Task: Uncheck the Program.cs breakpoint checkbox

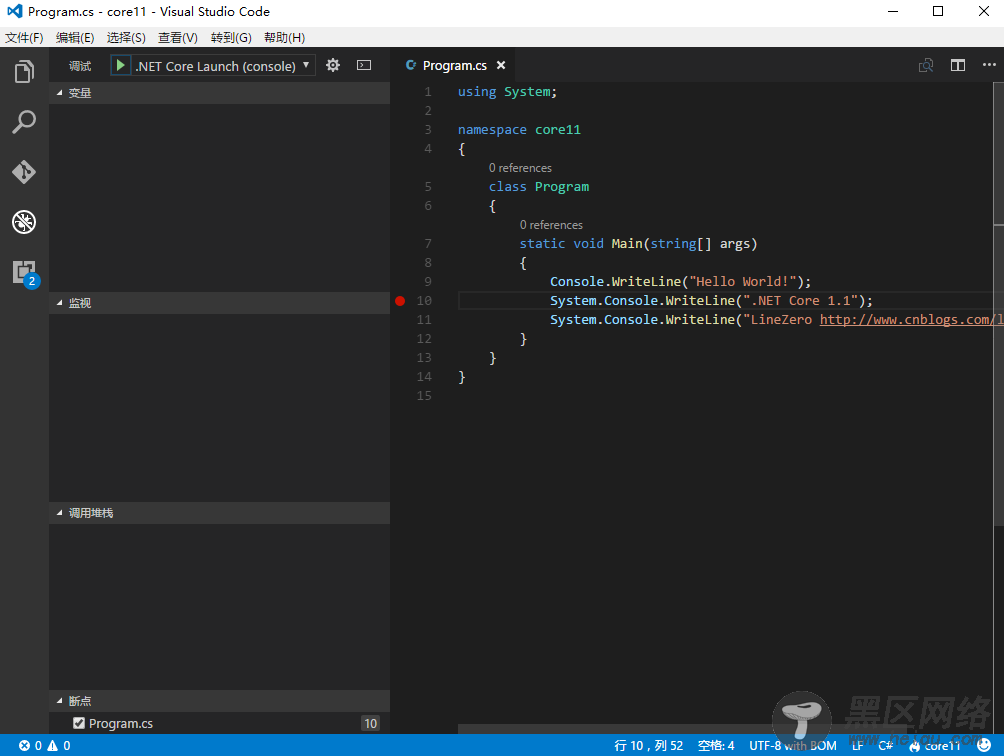Action: click(79, 723)
